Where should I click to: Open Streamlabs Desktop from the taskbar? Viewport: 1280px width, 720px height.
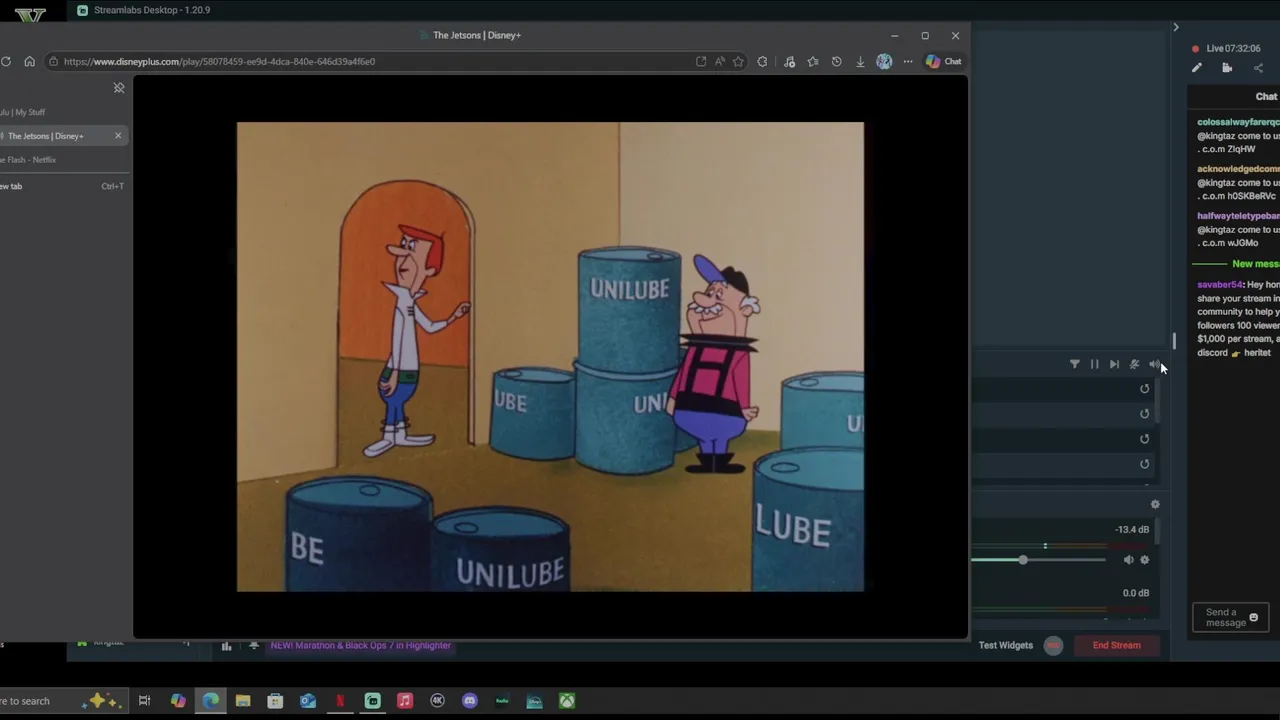tap(373, 701)
